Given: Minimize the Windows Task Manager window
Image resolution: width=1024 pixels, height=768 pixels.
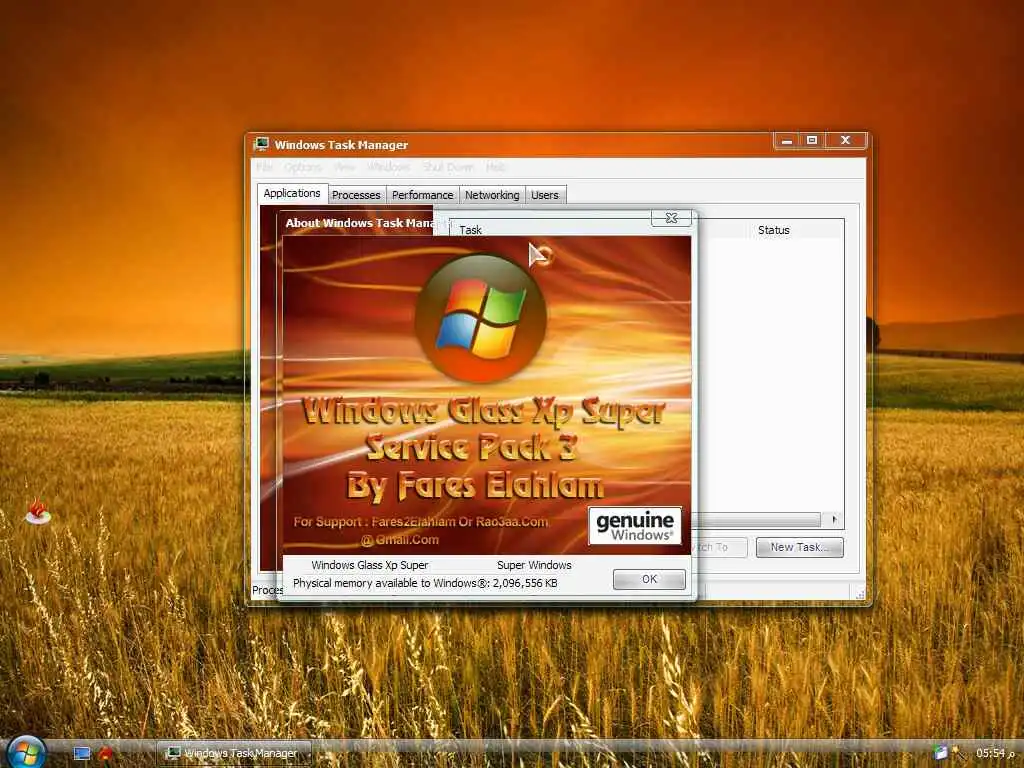Looking at the screenshot, I should click(787, 140).
